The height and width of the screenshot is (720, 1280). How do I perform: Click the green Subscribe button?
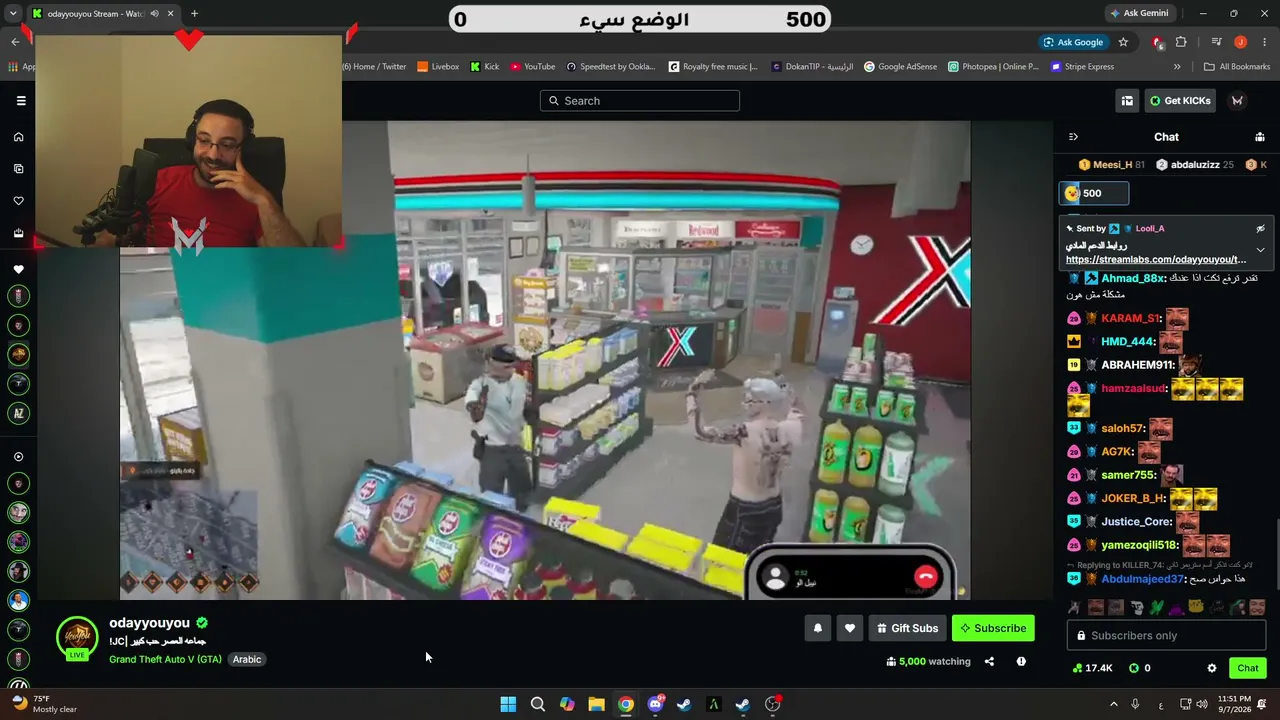pyautogui.click(x=993, y=628)
